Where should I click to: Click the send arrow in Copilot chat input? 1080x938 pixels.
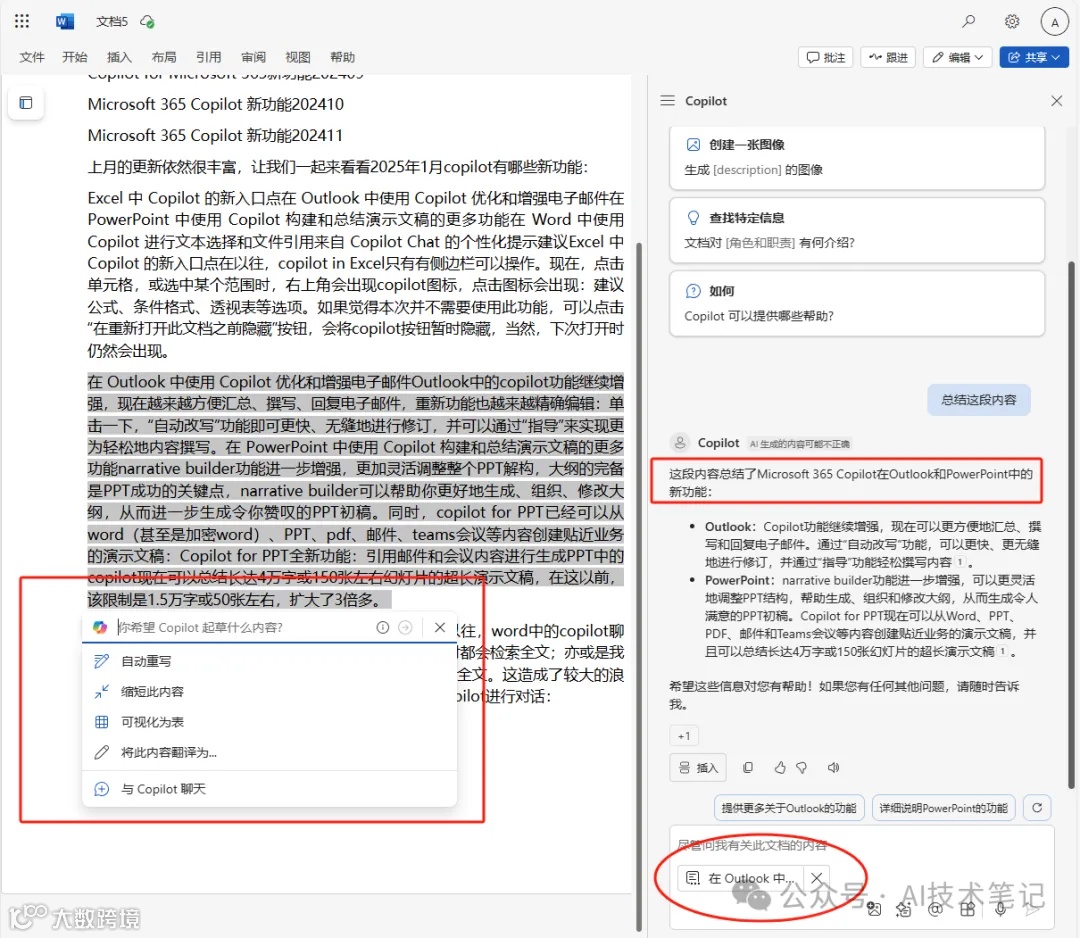1032,909
